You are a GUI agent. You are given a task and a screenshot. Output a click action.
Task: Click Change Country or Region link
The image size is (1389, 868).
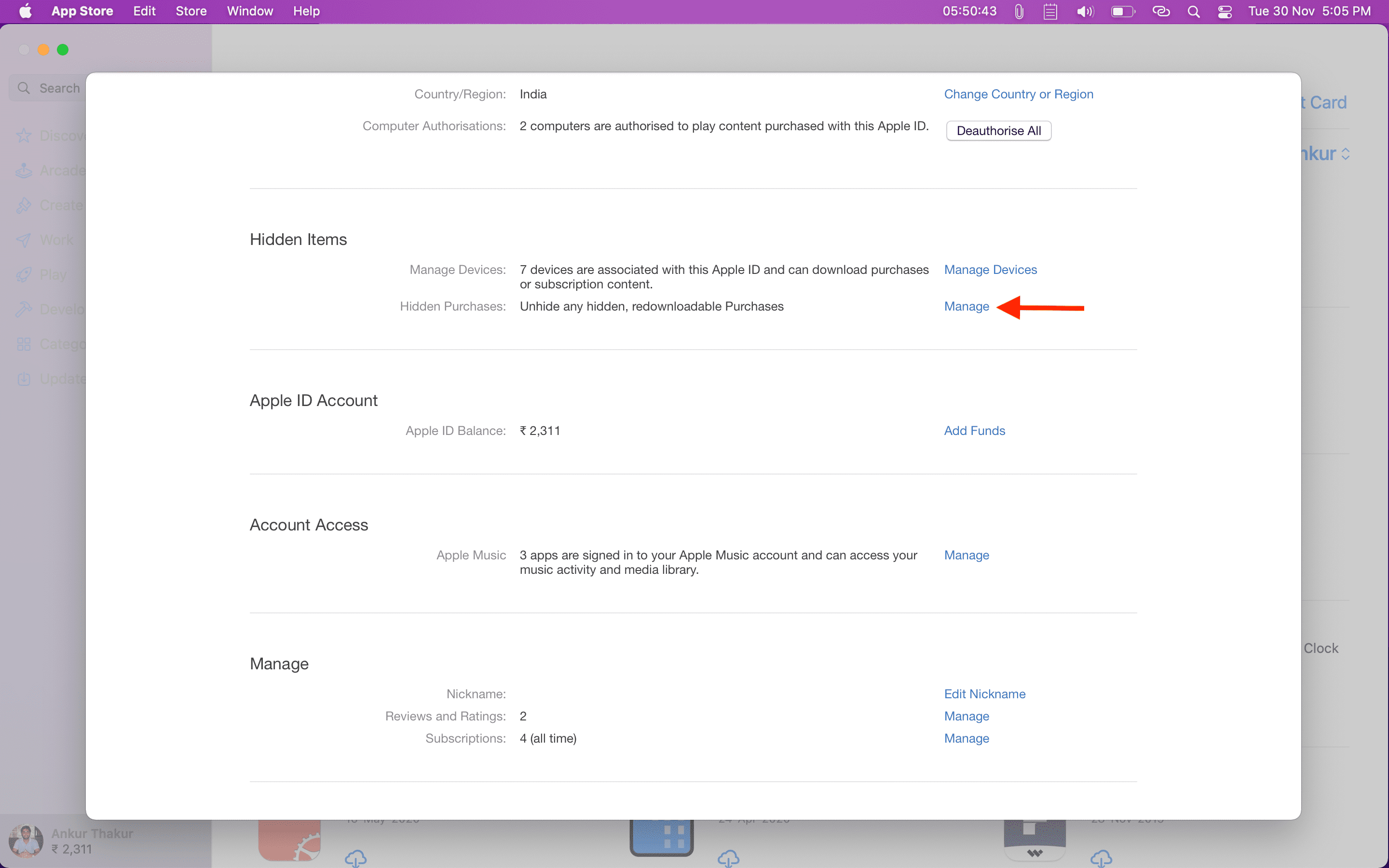[1018, 94]
